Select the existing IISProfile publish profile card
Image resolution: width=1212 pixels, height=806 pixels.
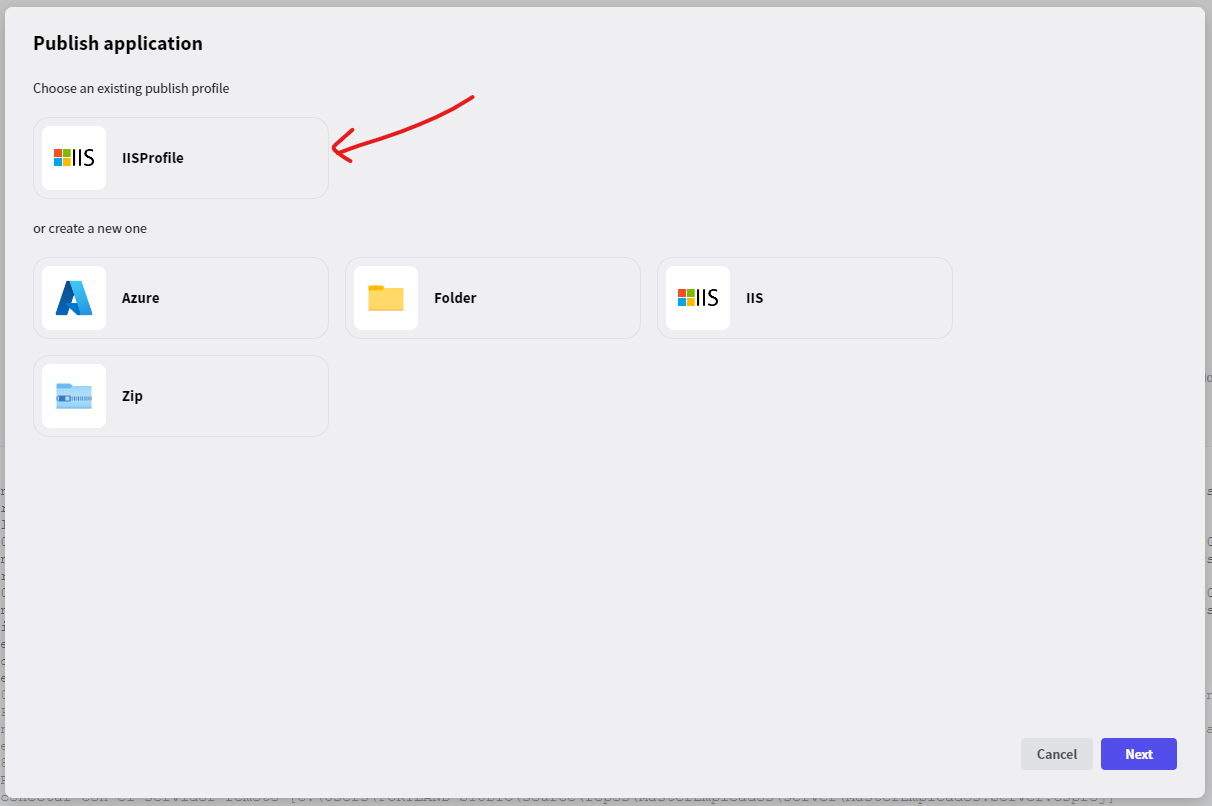pyautogui.click(x=181, y=158)
